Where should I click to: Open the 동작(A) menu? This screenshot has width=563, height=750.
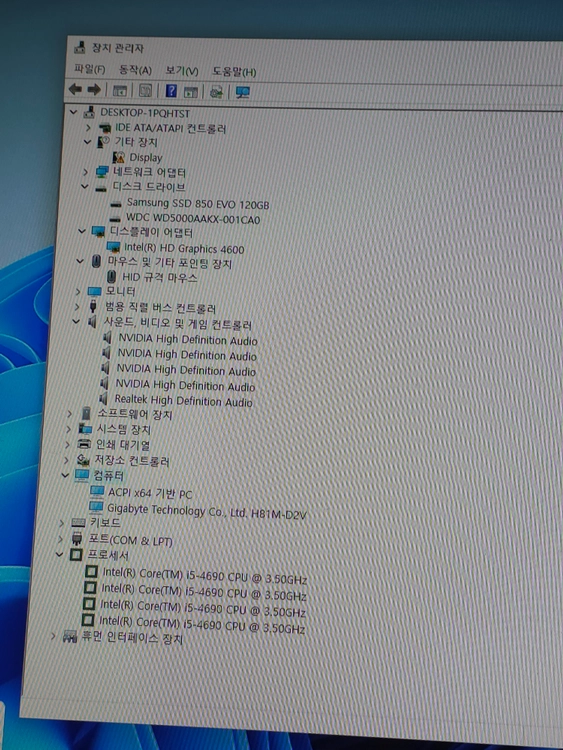click(135, 70)
